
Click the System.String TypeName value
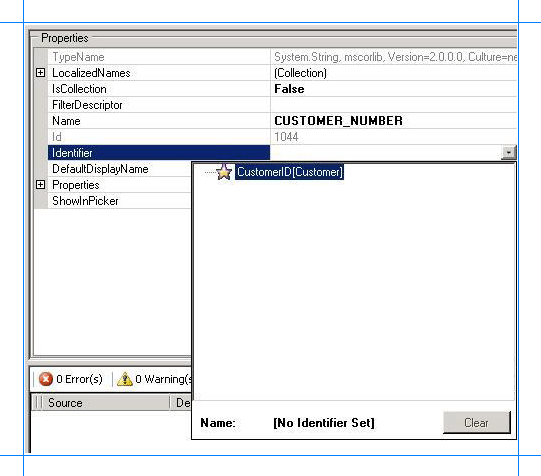point(395,57)
